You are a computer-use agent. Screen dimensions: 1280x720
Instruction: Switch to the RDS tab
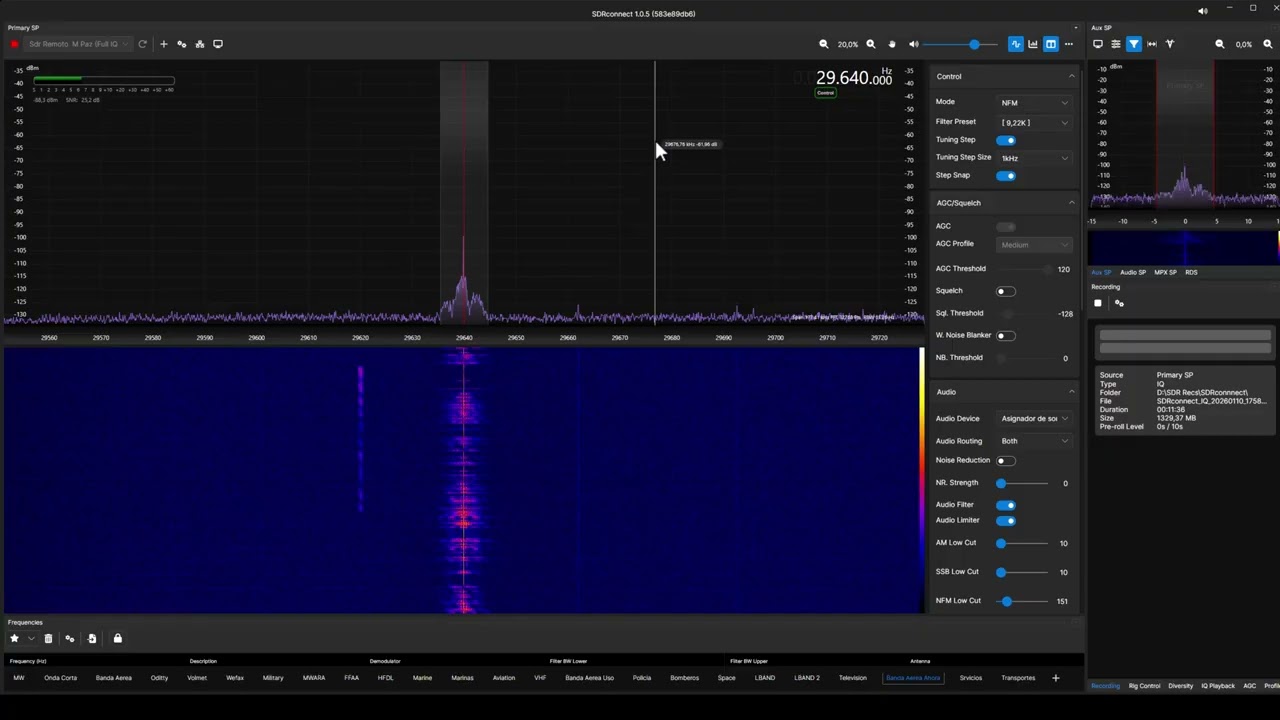coord(1191,272)
